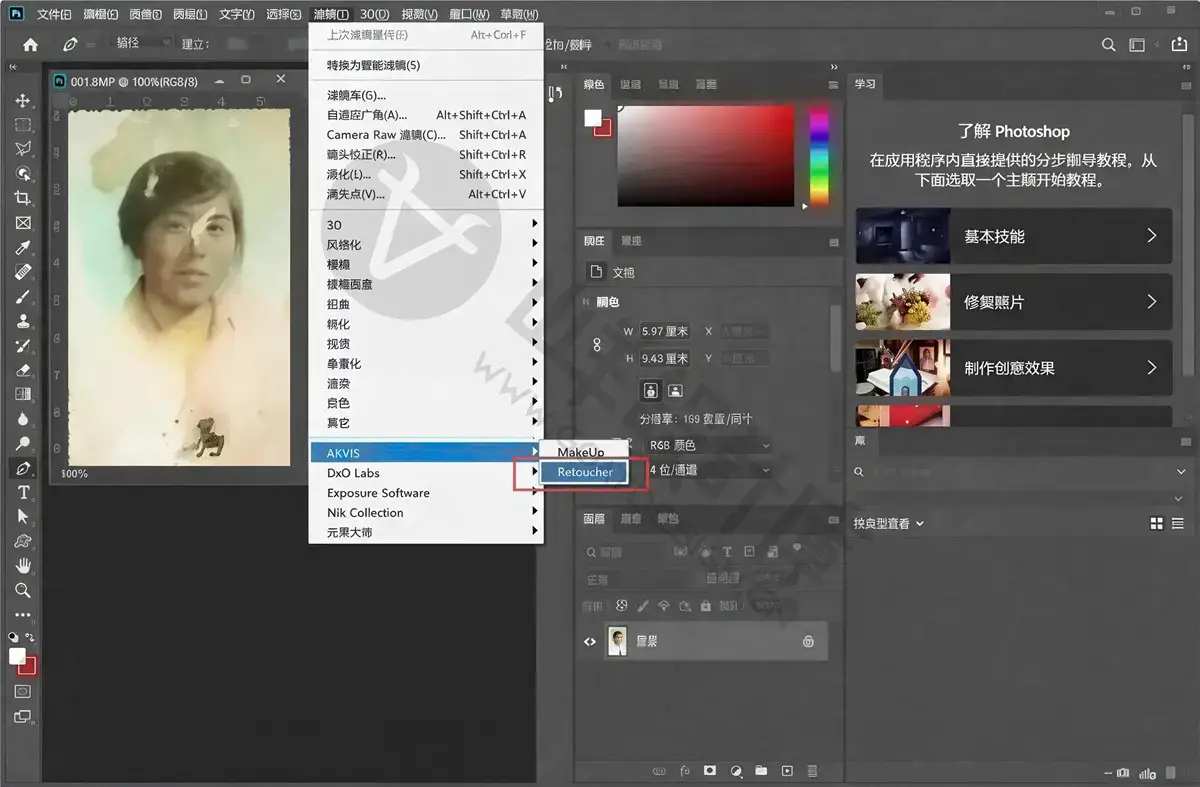Open the 制作创意效果 tutorial card
Viewport: 1200px width, 787px height.
click(1013, 368)
